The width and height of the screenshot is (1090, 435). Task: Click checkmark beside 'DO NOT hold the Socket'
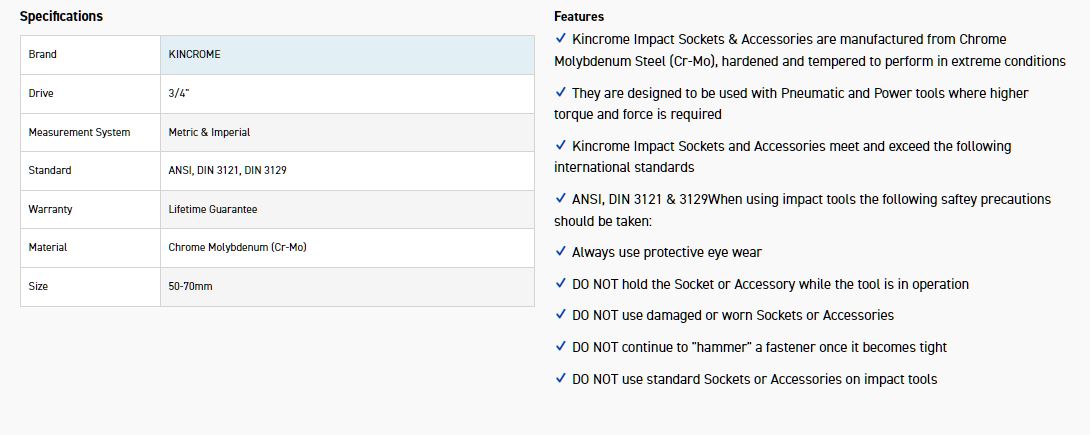(x=560, y=284)
